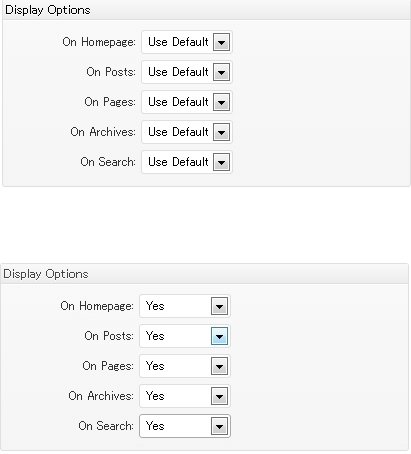Click On Pages label beside Yes dropdown

(108, 366)
